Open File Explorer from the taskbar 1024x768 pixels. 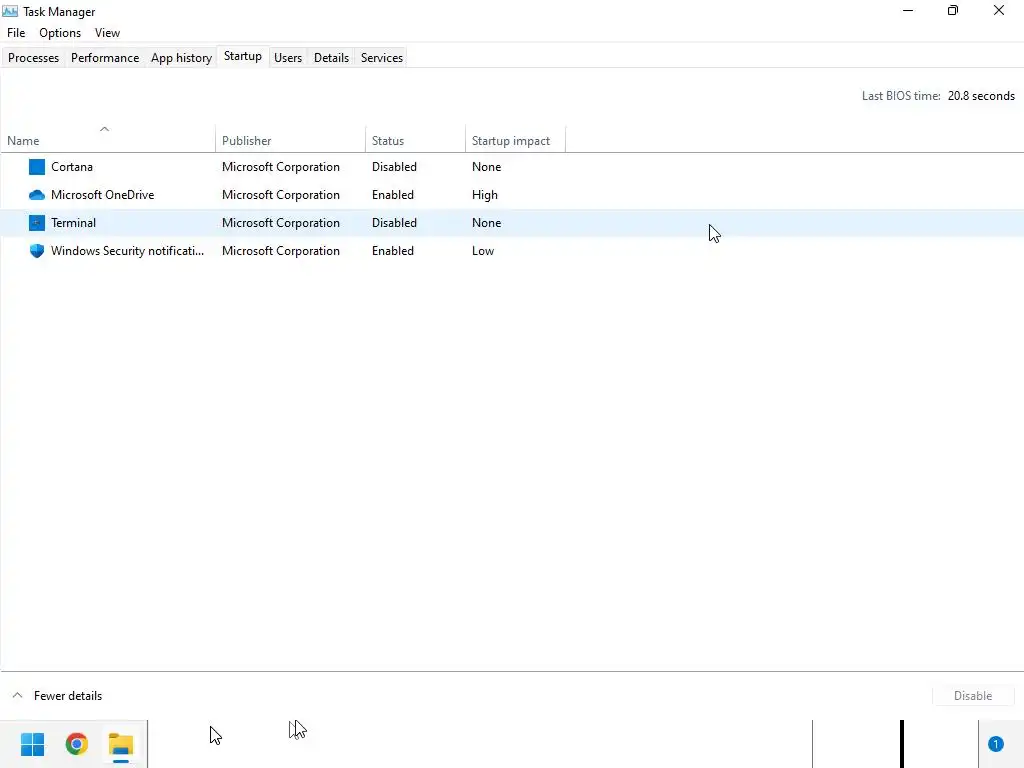pos(121,744)
